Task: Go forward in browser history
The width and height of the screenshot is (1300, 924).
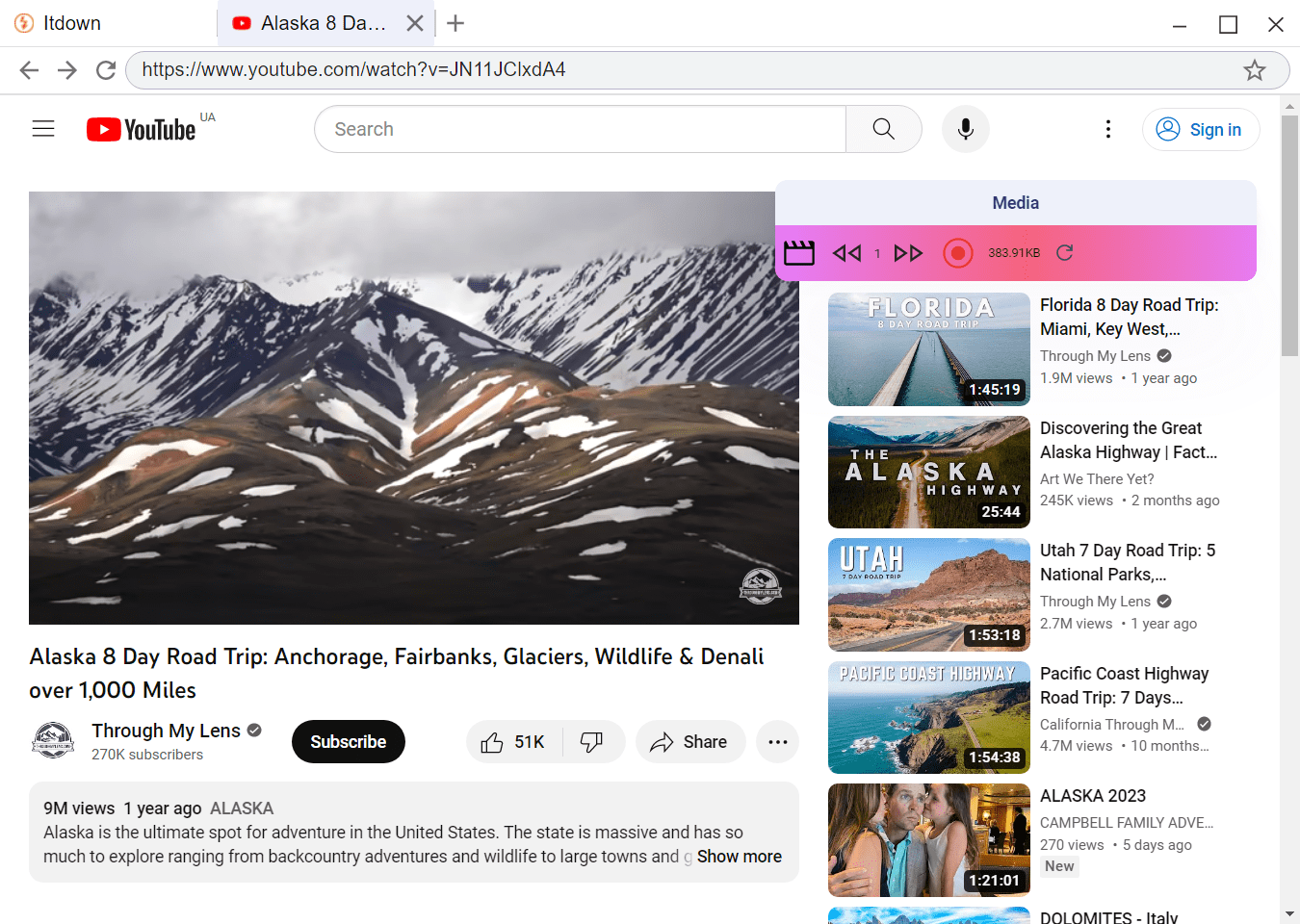Action: point(66,70)
